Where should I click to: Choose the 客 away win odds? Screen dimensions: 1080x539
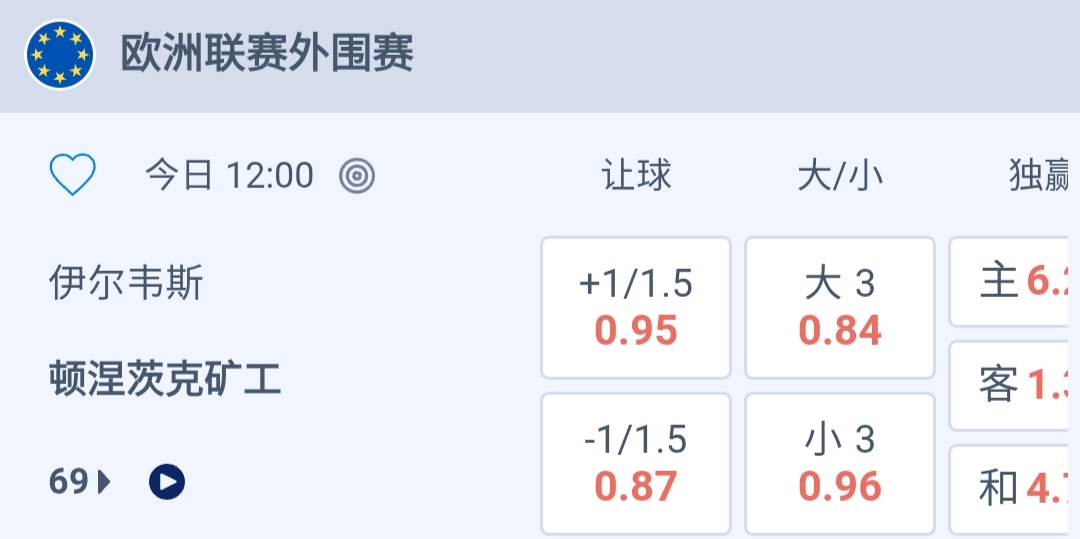point(1015,385)
